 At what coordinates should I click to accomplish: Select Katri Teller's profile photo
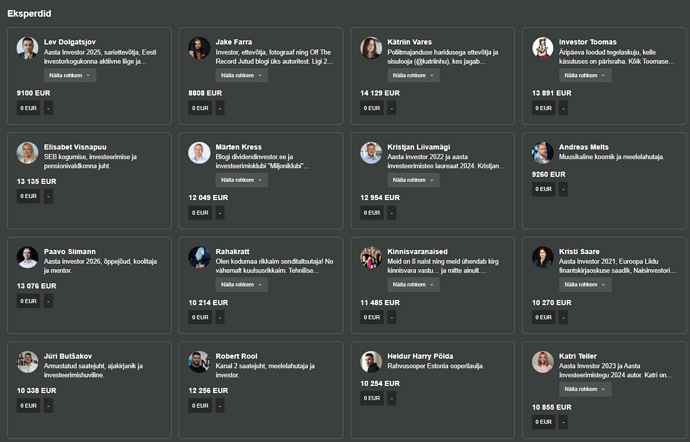(x=543, y=362)
